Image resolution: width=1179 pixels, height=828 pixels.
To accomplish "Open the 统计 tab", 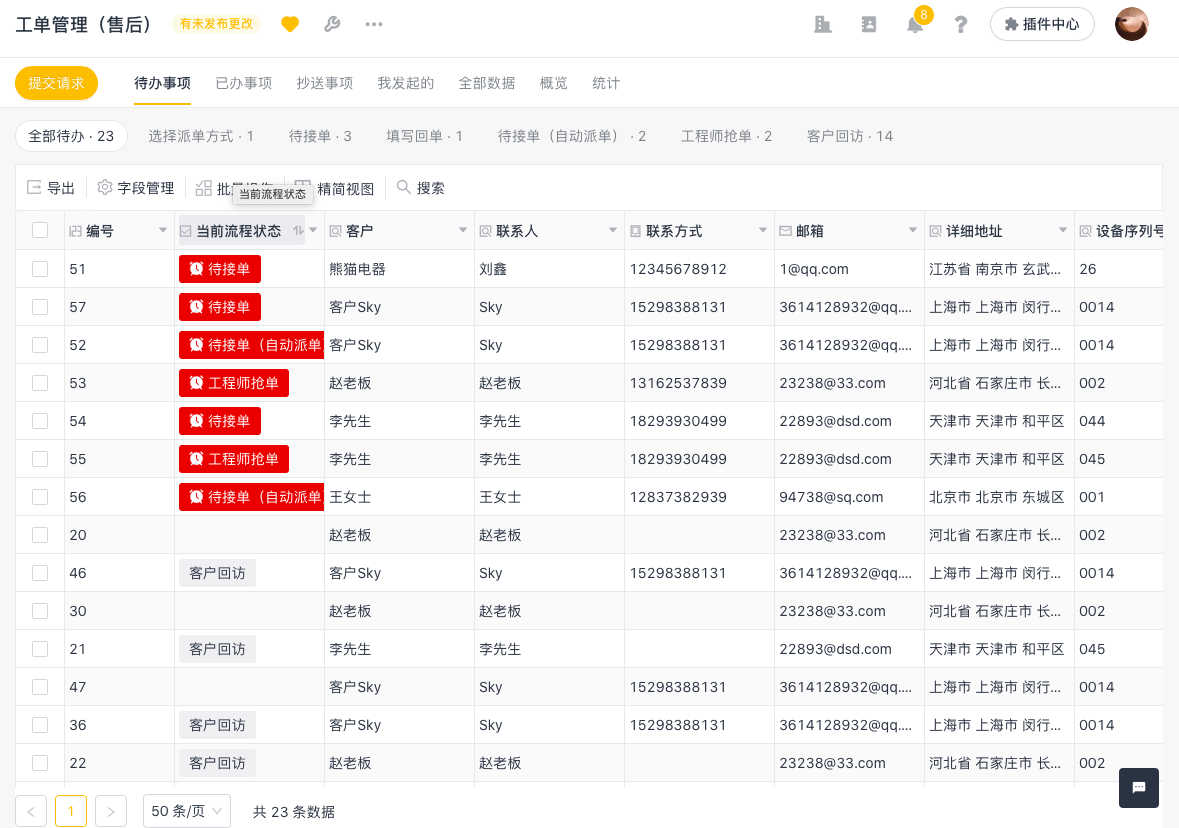I will click(606, 83).
